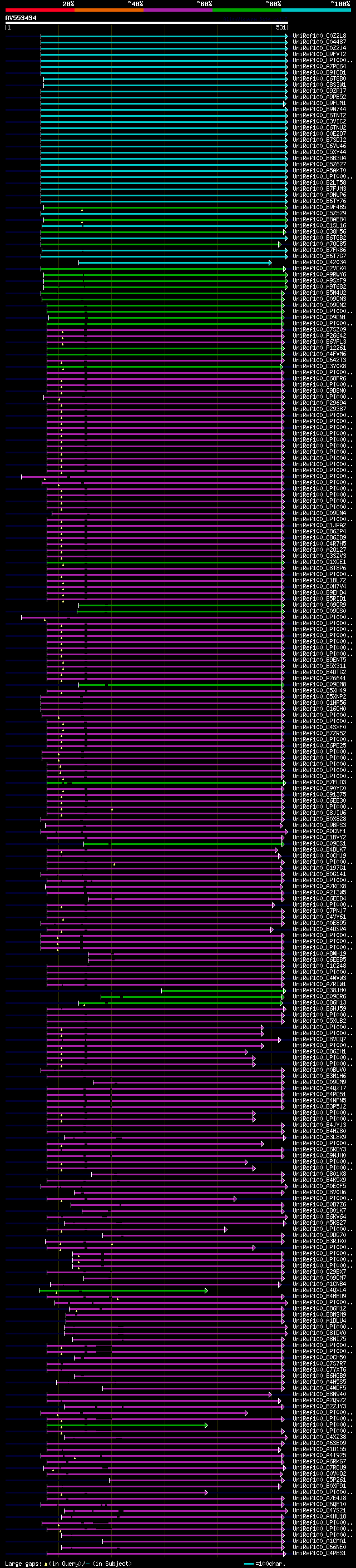Open UniRef100_A9NWP6 alignment
The image size is (356, 1568).
pos(319,195)
